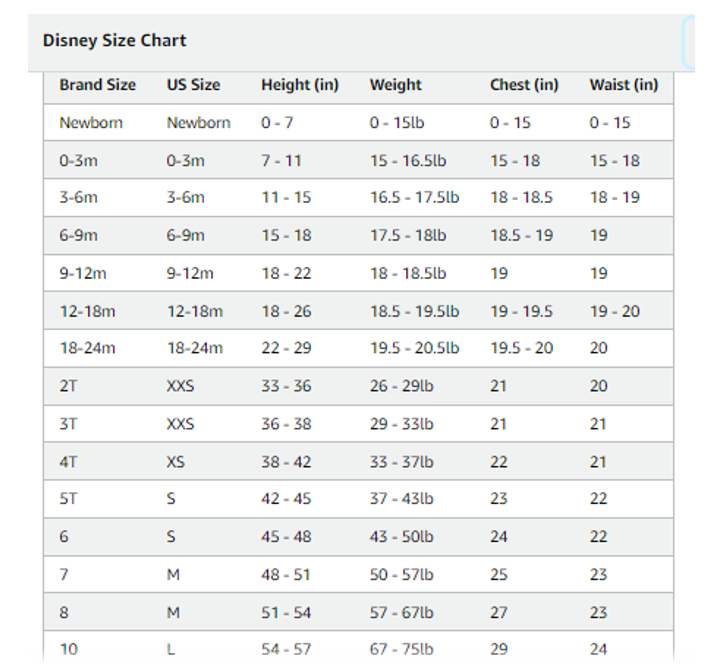
Task: Select the 18-24m brand size cell
Action: [87, 348]
